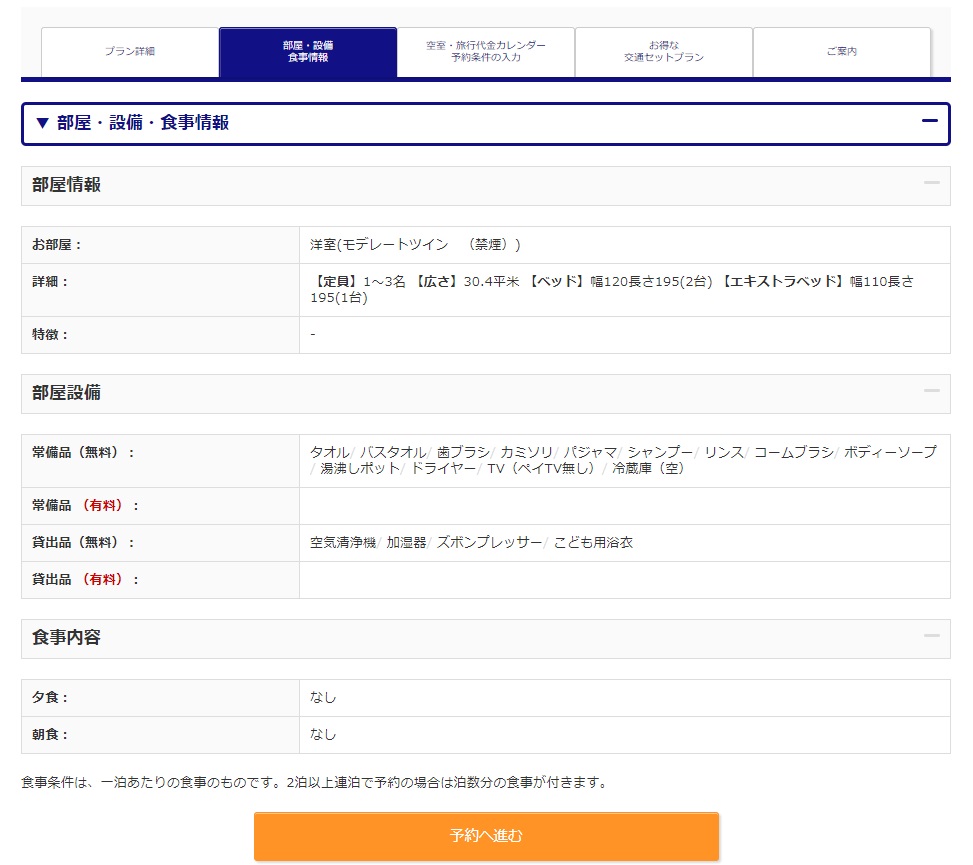Click the ▼ triangle beside 部屋・設備・食事情報
This screenshot has width=973, height=865.
42,123
